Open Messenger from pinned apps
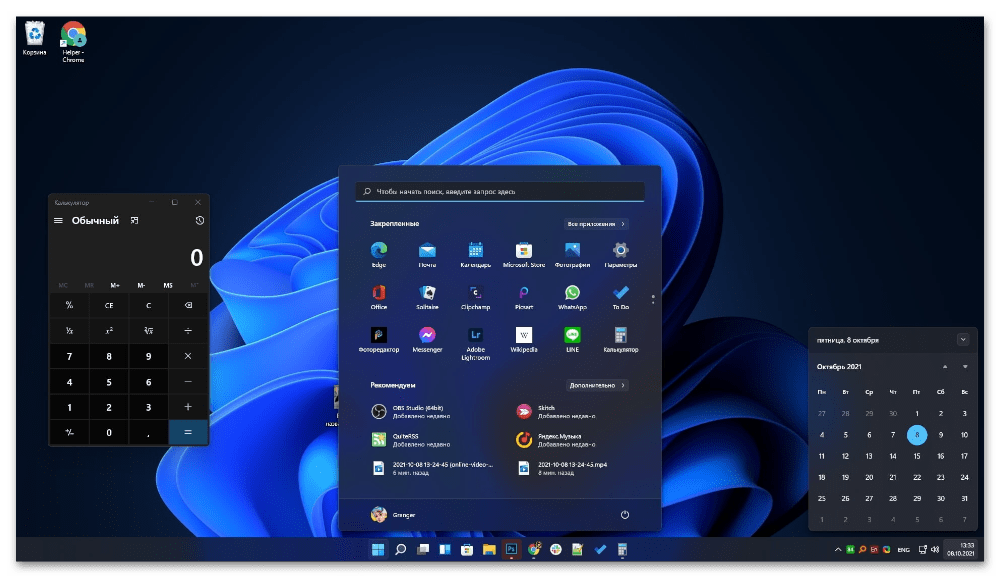Image resolution: width=1000 pixels, height=578 pixels. (427, 336)
